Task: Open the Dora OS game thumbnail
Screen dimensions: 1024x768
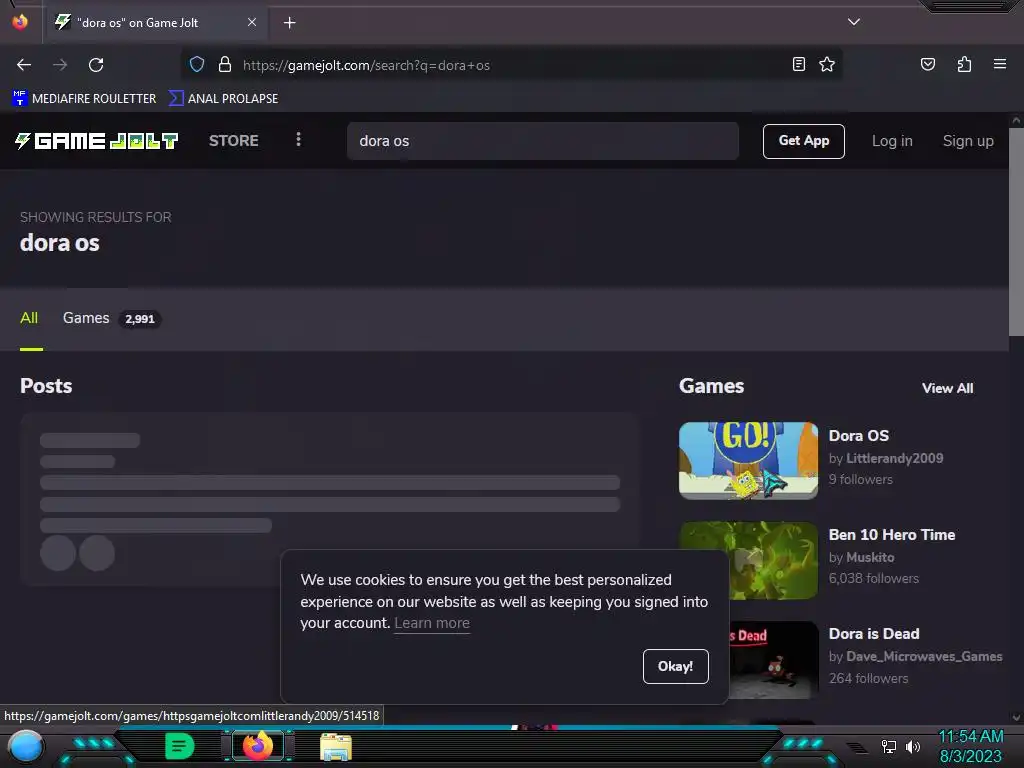Action: [x=748, y=460]
